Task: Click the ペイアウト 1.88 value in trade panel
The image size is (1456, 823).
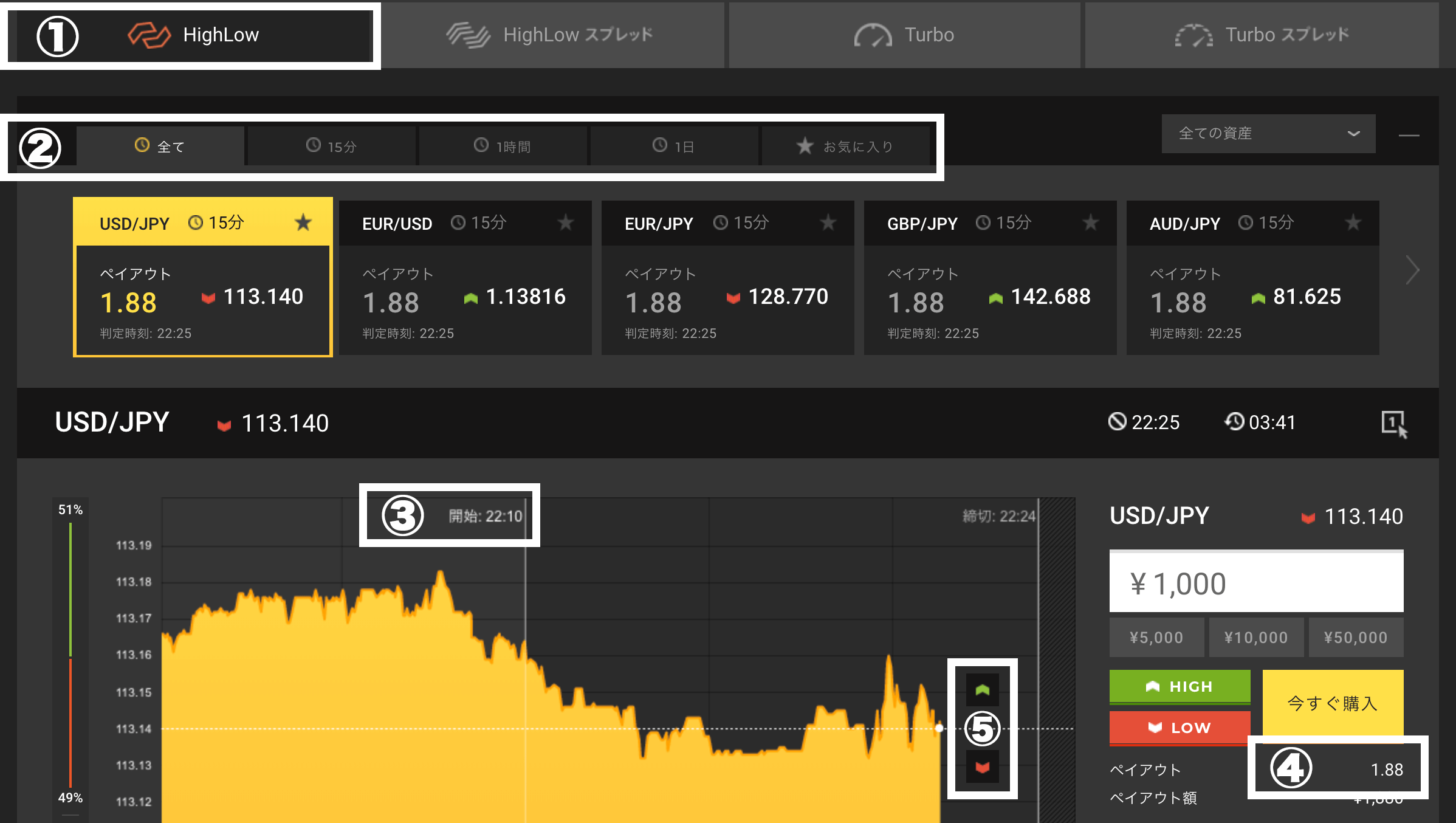Action: pyautogui.click(x=1387, y=770)
